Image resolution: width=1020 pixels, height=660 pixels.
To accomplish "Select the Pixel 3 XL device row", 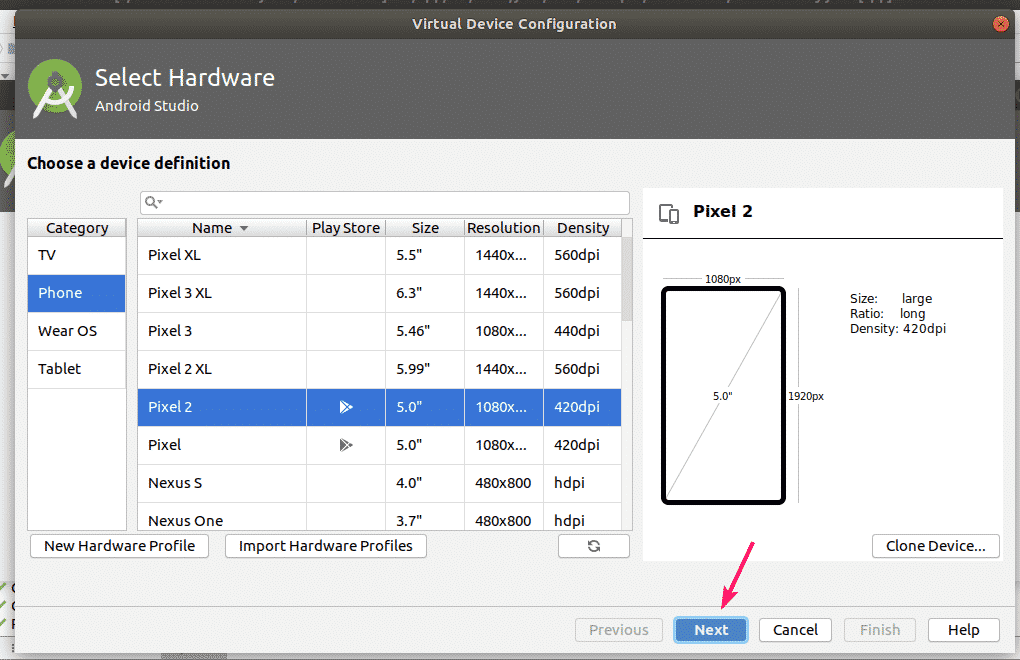I will tap(379, 293).
